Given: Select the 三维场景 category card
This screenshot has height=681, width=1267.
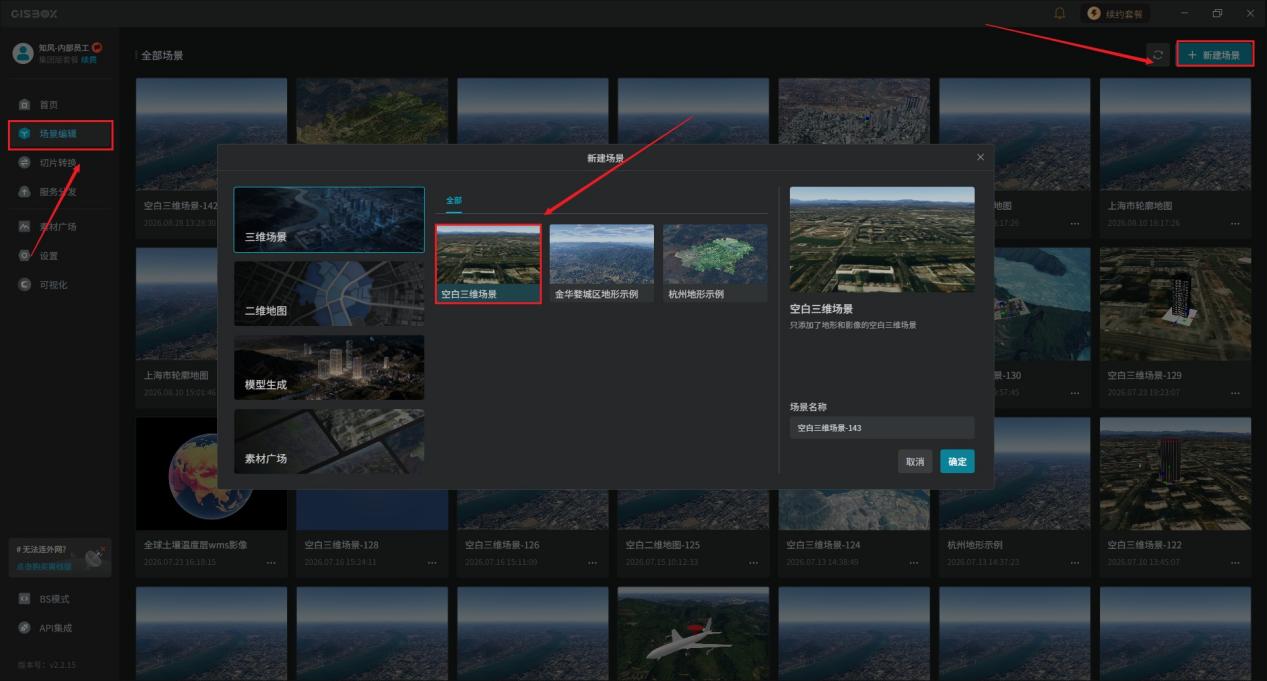Looking at the screenshot, I should pyautogui.click(x=329, y=220).
